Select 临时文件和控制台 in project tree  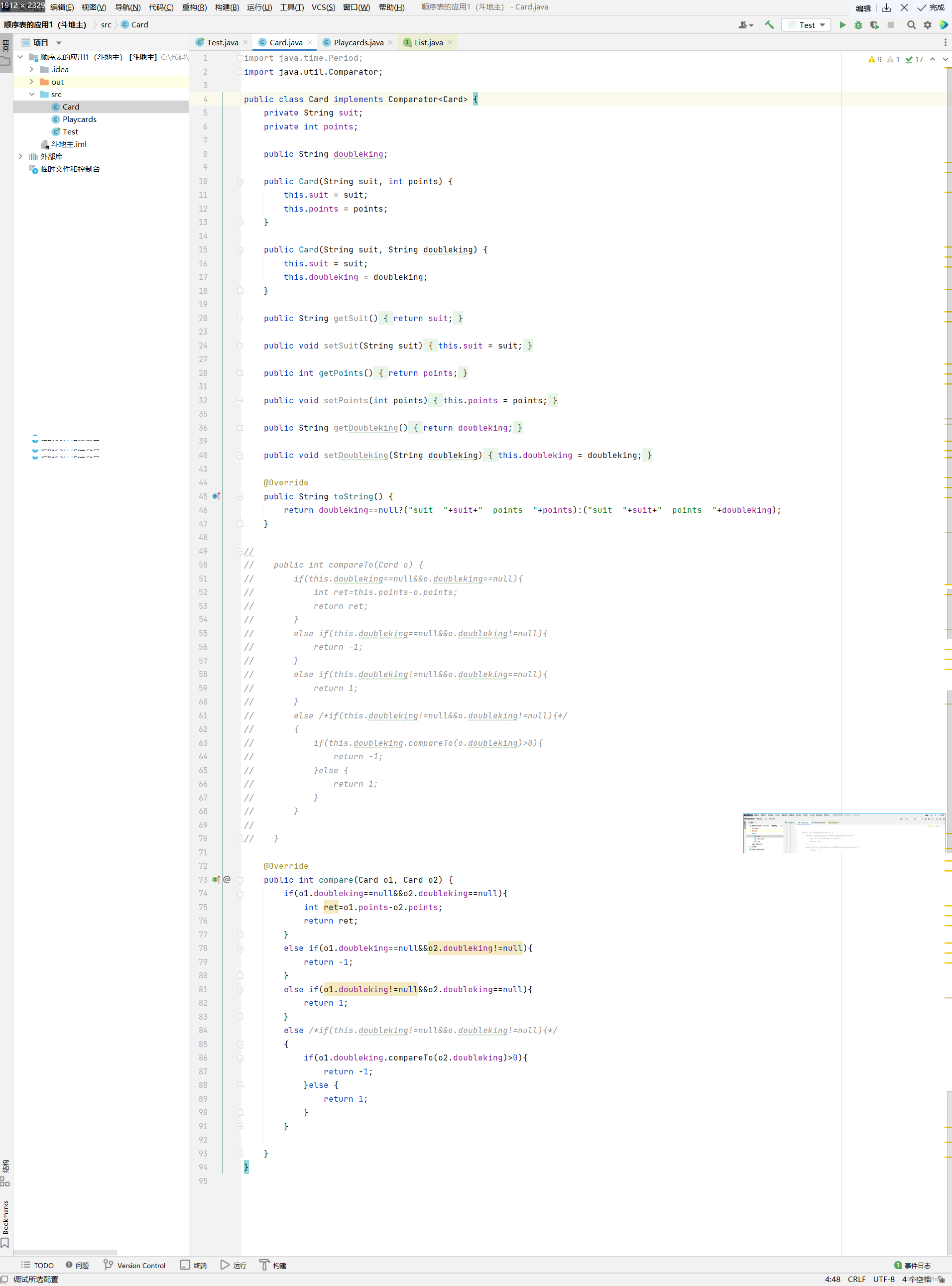[70, 169]
